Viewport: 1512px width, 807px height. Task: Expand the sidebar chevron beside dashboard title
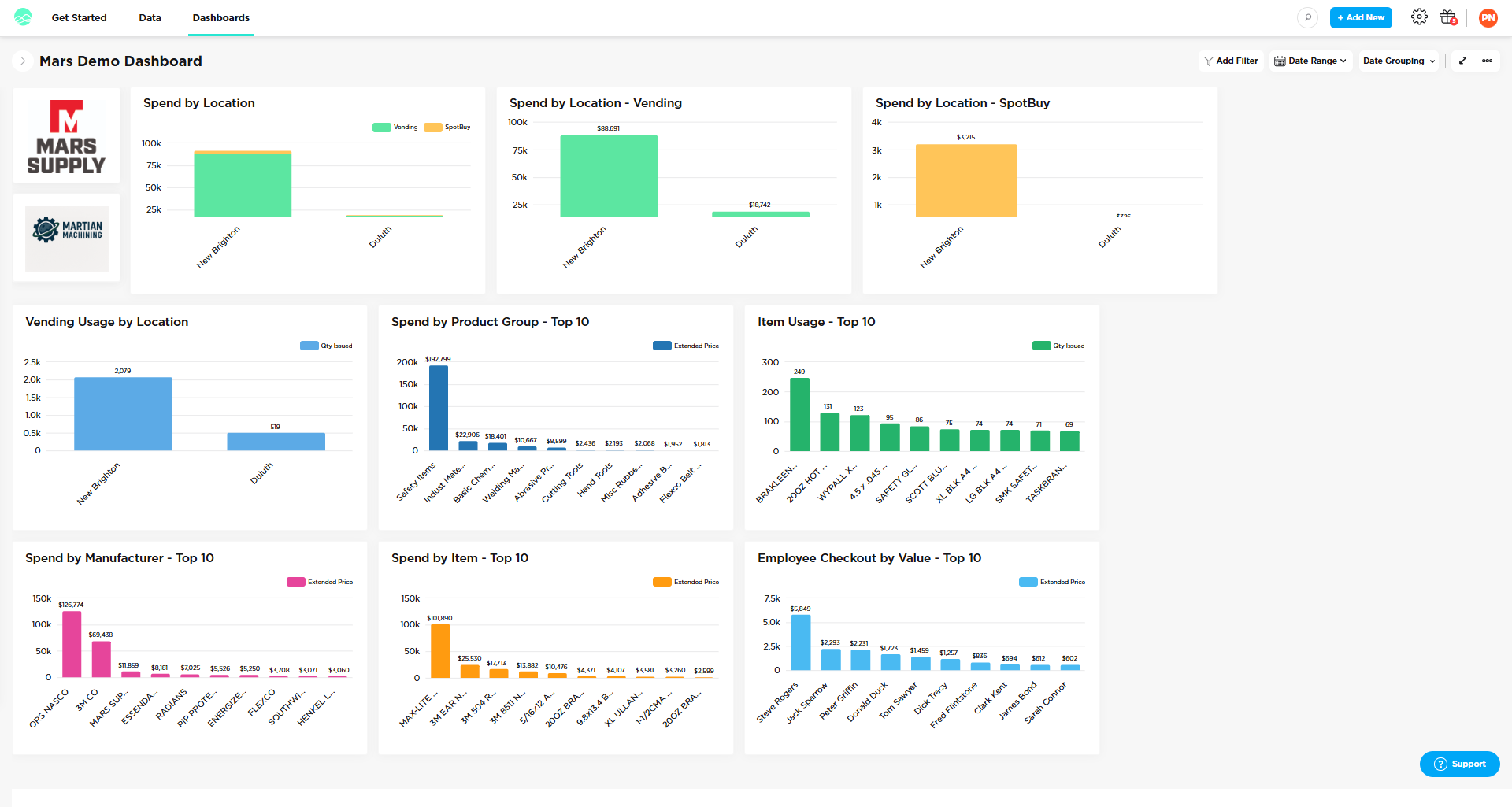pos(23,61)
